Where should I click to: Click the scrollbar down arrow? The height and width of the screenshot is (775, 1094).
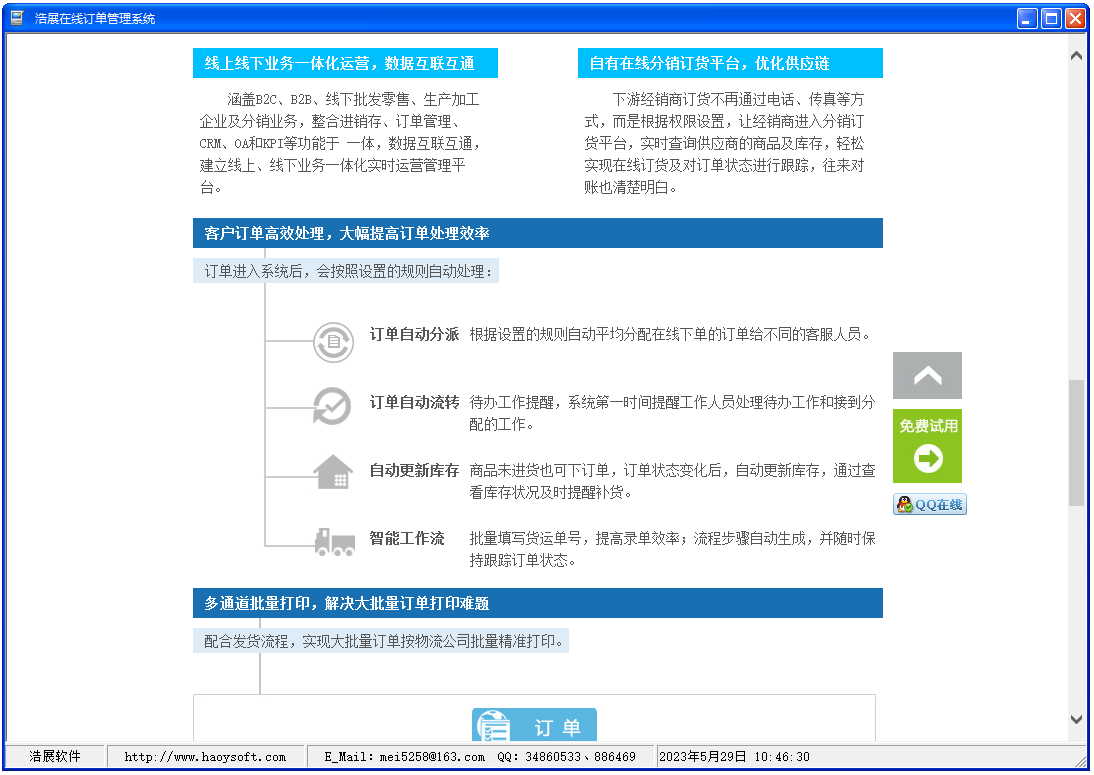pos(1077,719)
